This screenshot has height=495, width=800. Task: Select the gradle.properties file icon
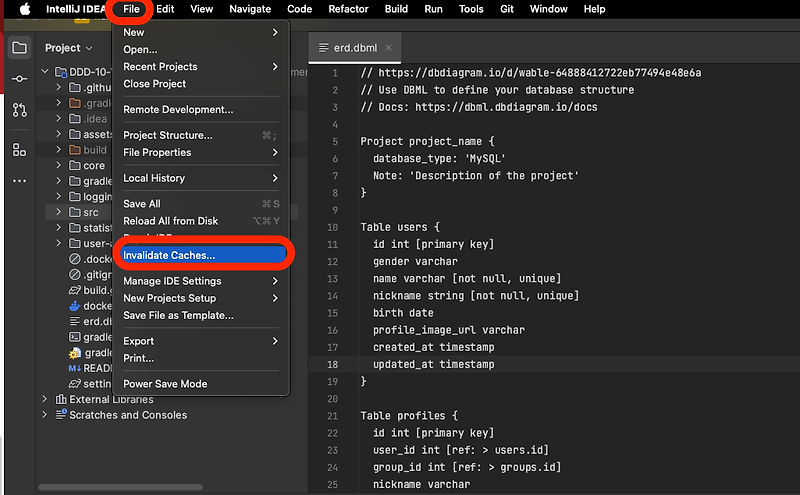click(75, 353)
